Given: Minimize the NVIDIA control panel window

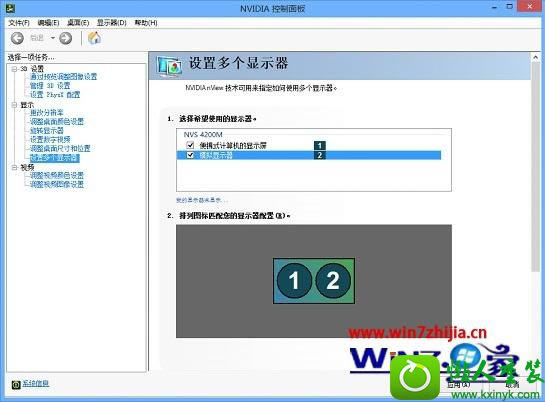Looking at the screenshot, I should (494, 7).
